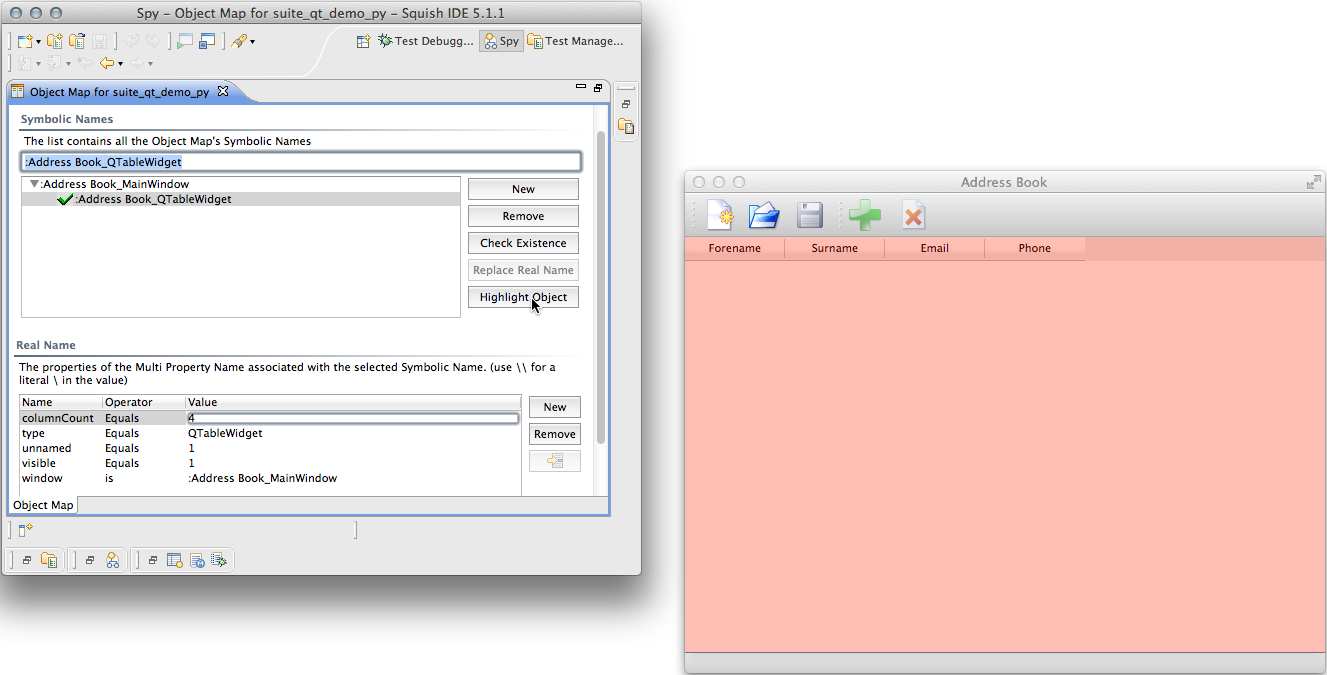
Task: Collapse the :Address Book_MainWindow tree node
Action: [x=34, y=184]
